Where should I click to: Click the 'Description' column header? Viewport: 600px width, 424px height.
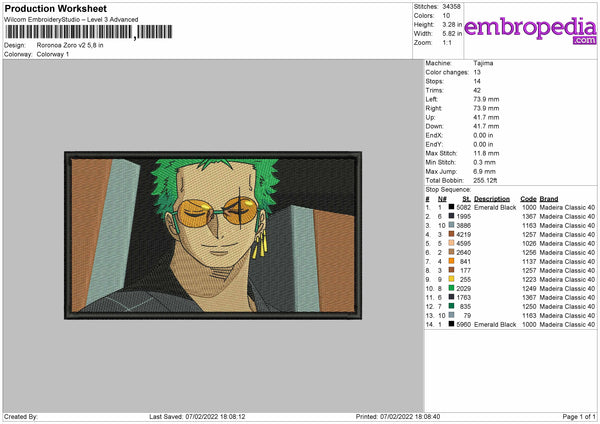tap(492, 199)
